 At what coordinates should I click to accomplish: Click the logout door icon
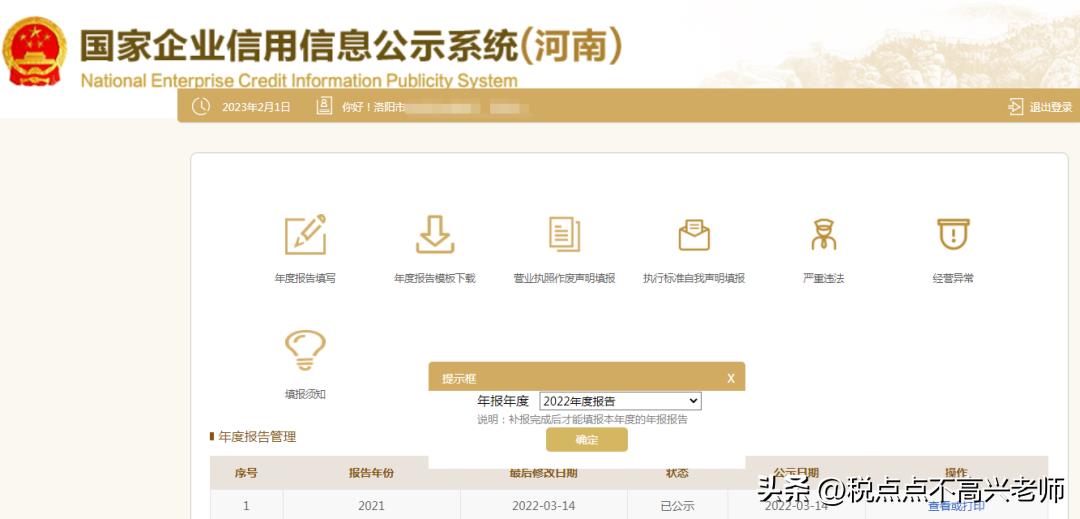1016,107
